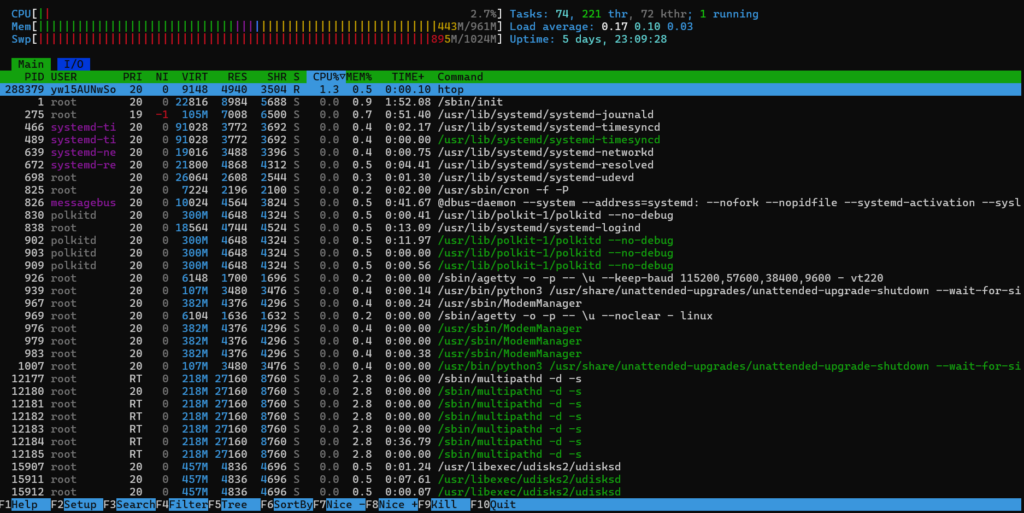
Task: Click the CPU usage meter bar
Action: click(x=257, y=14)
